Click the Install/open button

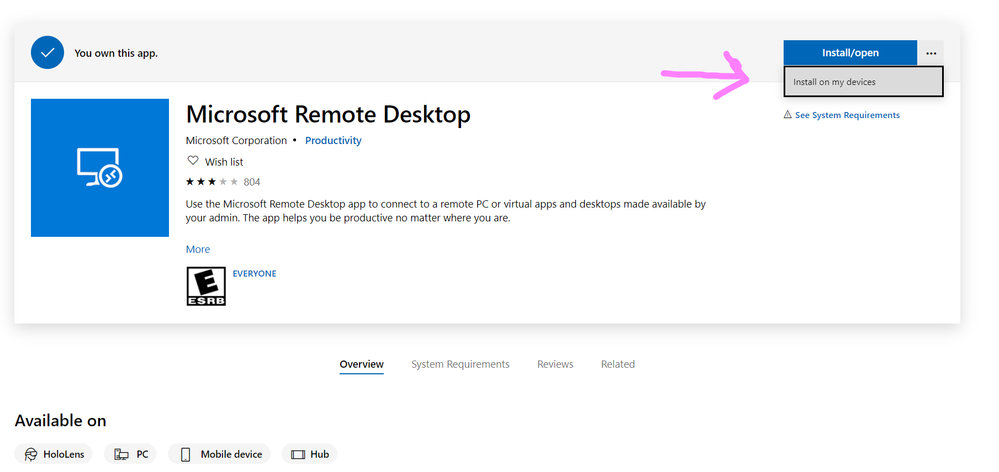point(850,53)
